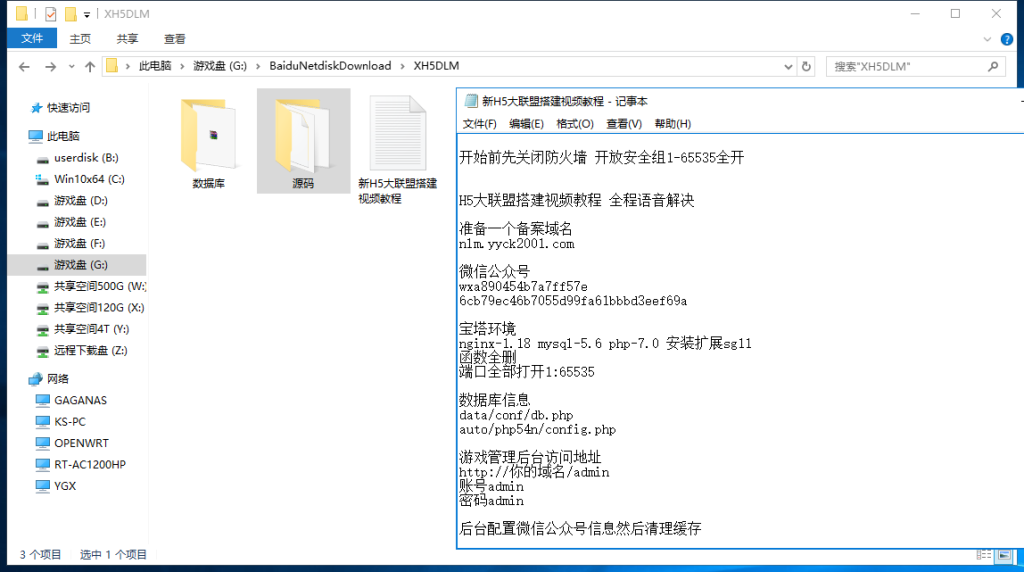
Task: Select 游戏盘 (G:) drive
Action: [81, 264]
